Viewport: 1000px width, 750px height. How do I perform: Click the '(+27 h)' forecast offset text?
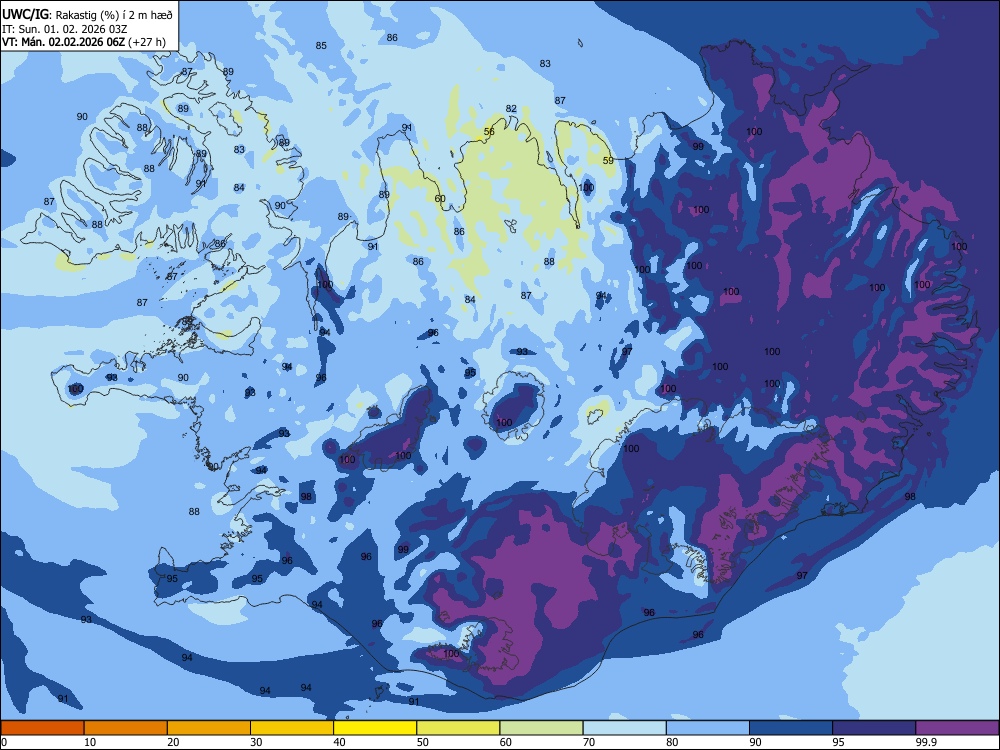[x=147, y=42]
